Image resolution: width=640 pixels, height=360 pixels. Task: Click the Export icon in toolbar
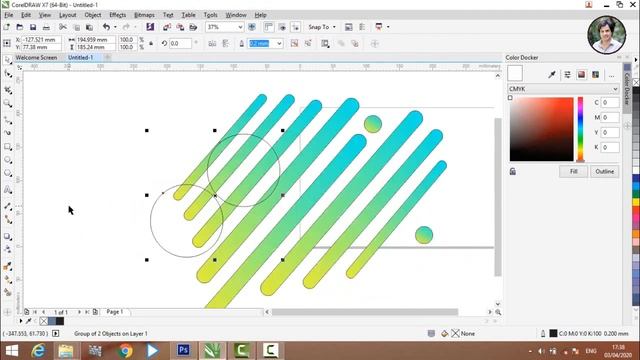click(180, 27)
